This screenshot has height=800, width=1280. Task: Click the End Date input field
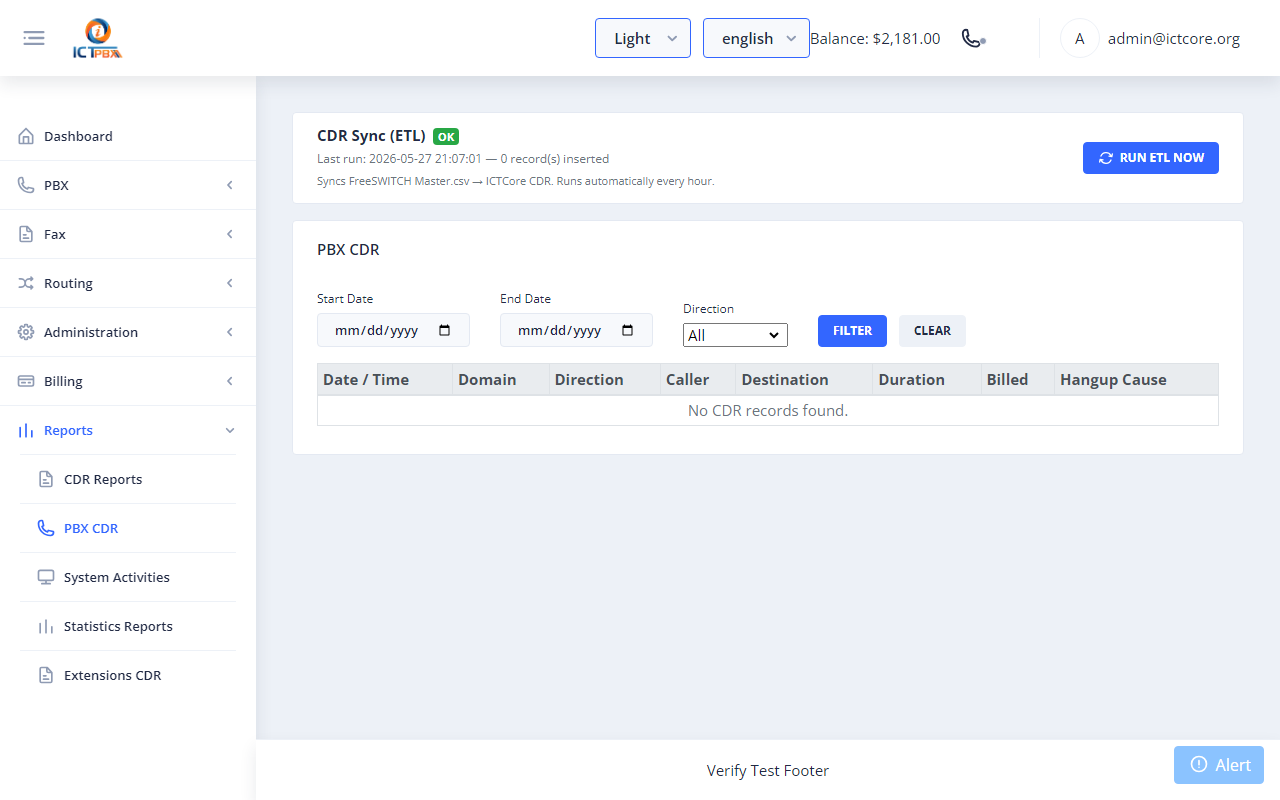click(x=576, y=330)
